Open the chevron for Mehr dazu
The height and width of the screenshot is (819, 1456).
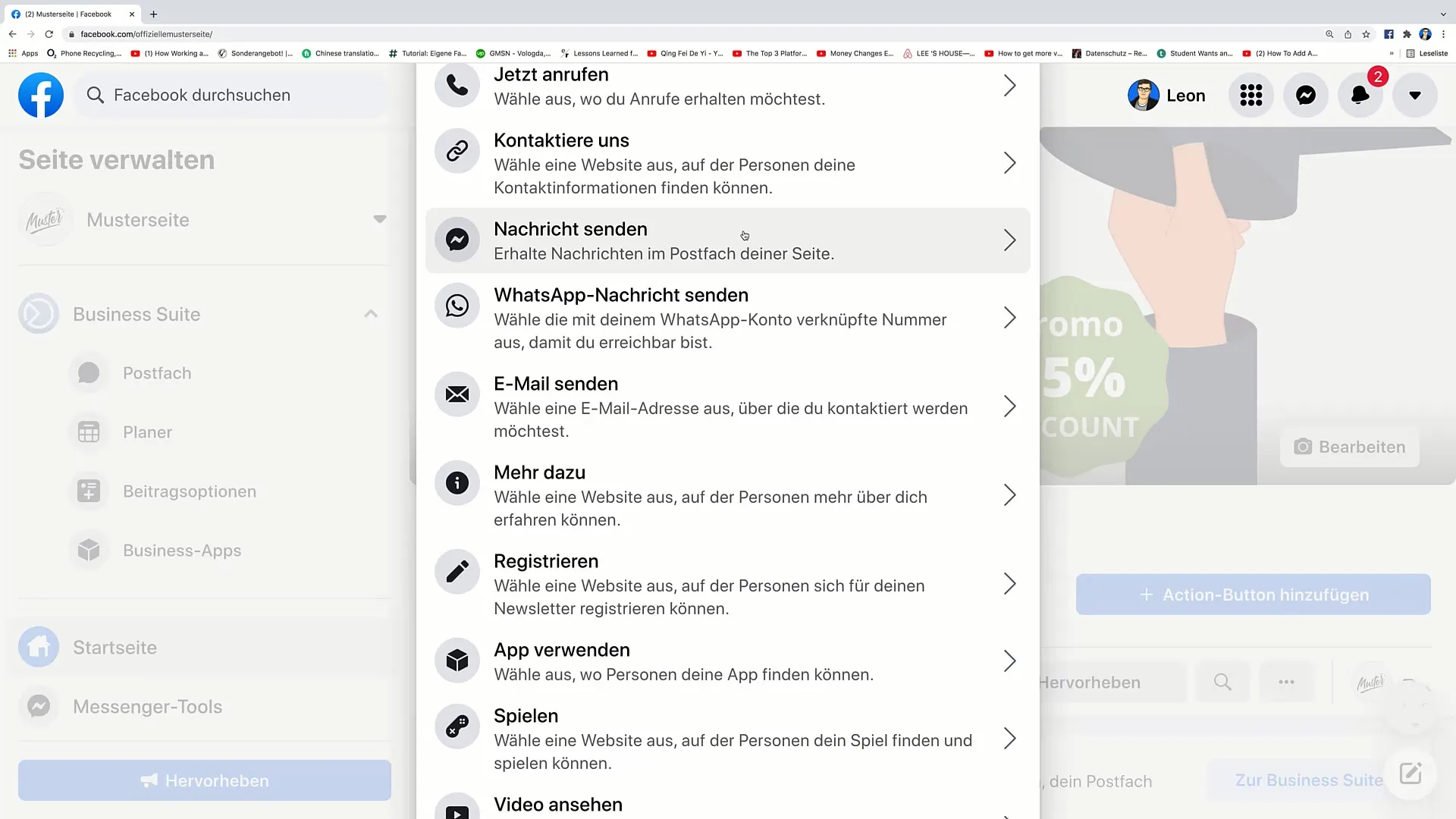coord(1010,495)
